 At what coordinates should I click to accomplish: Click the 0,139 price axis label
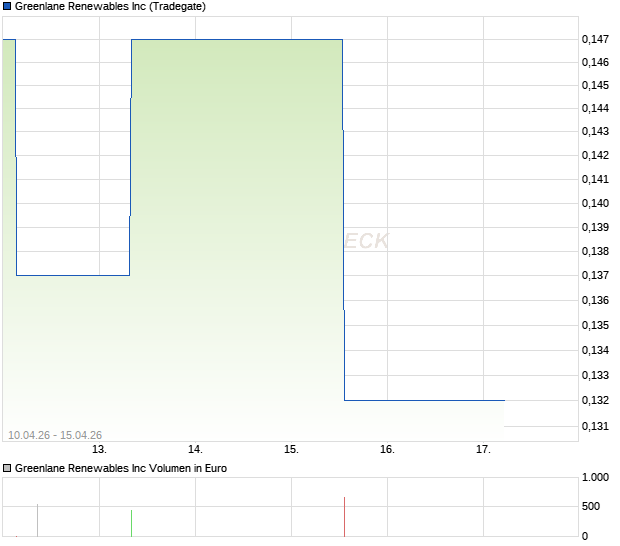(595, 227)
